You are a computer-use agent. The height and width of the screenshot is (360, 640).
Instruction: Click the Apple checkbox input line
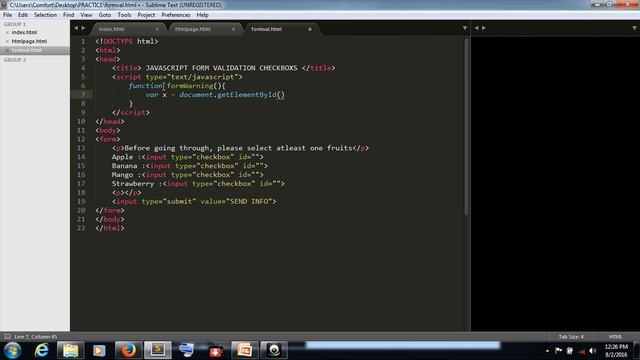(x=188, y=157)
